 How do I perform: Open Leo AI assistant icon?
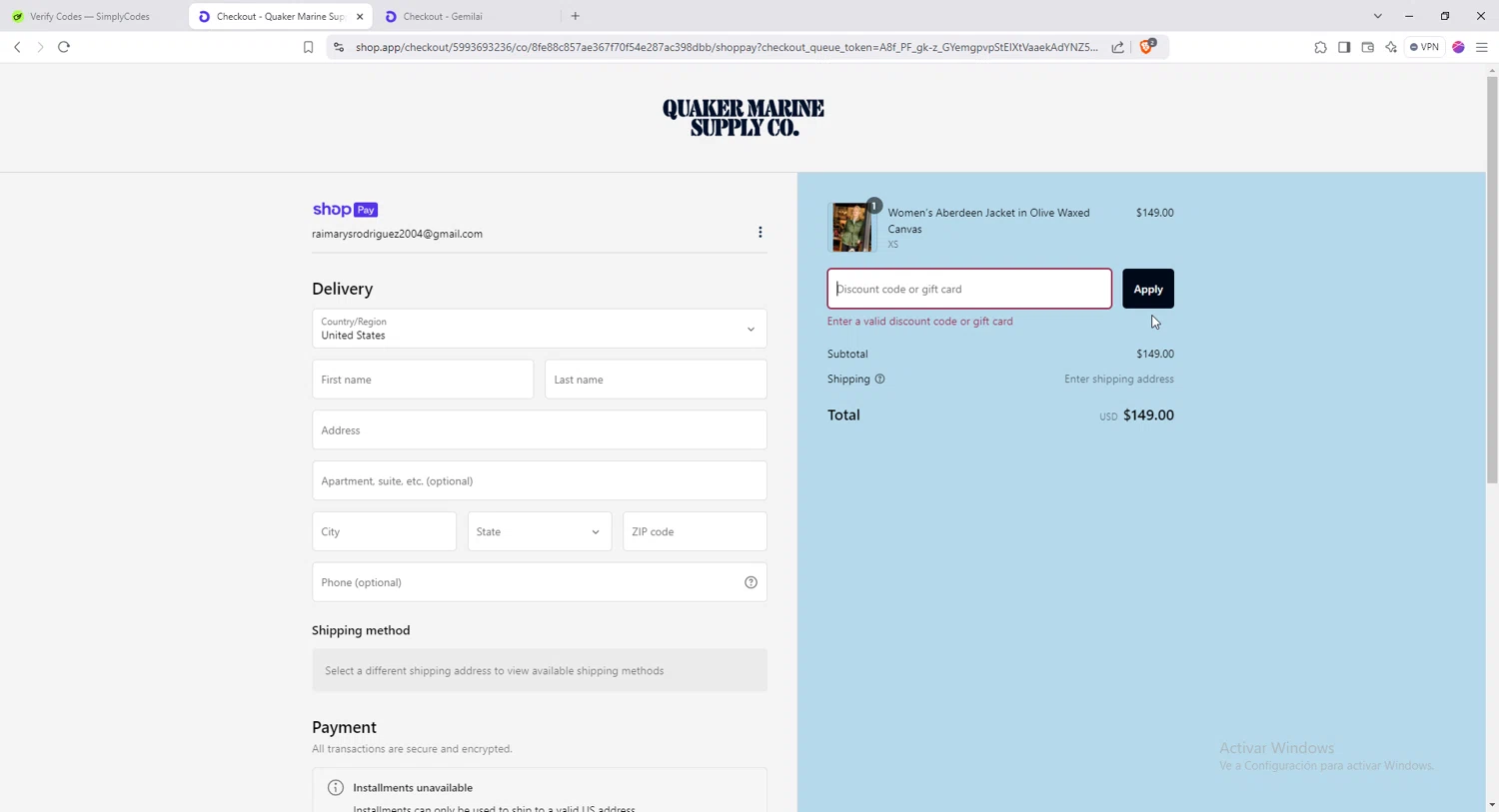click(1391, 47)
